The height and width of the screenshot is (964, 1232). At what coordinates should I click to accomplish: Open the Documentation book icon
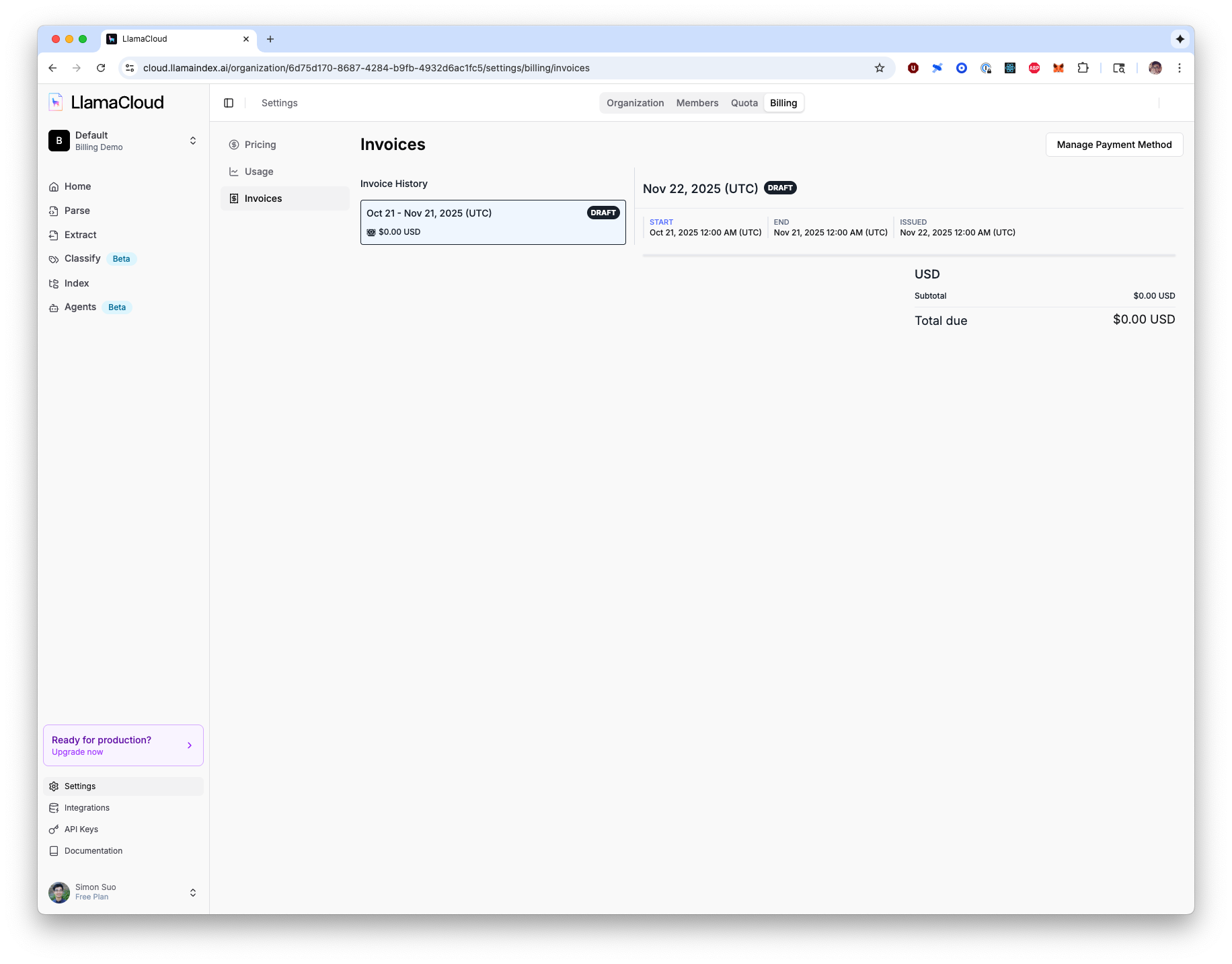[x=54, y=851]
